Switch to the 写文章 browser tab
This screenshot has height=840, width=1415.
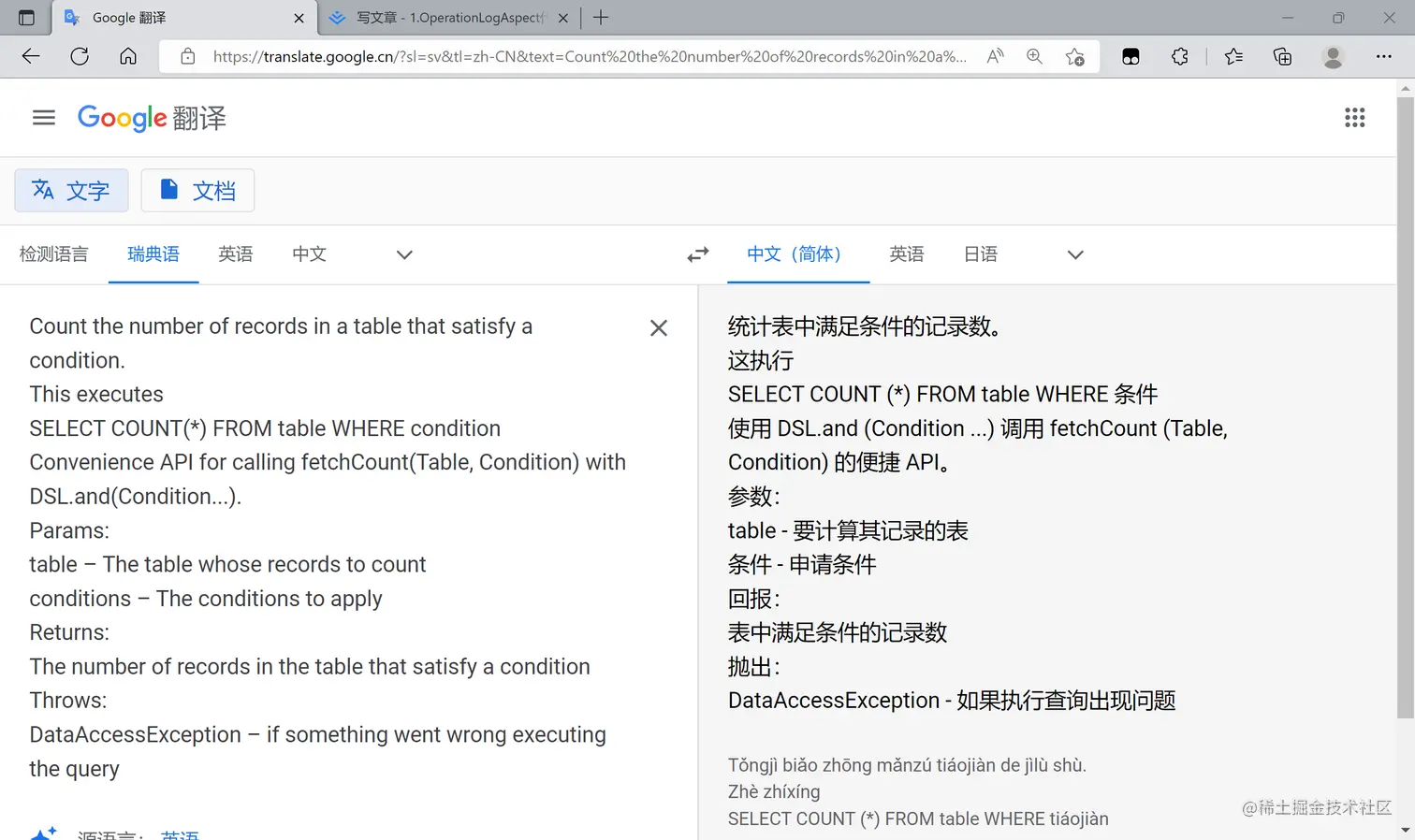449,18
